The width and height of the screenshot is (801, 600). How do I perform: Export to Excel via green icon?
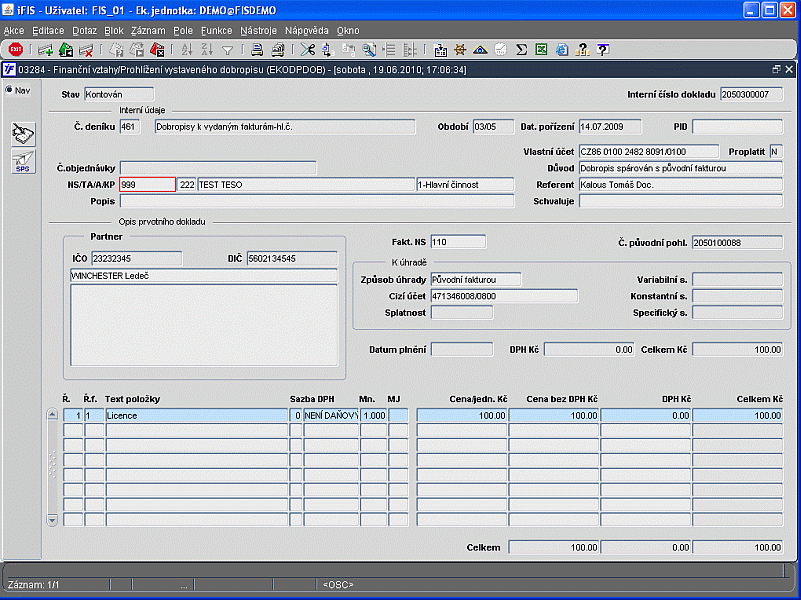click(541, 50)
